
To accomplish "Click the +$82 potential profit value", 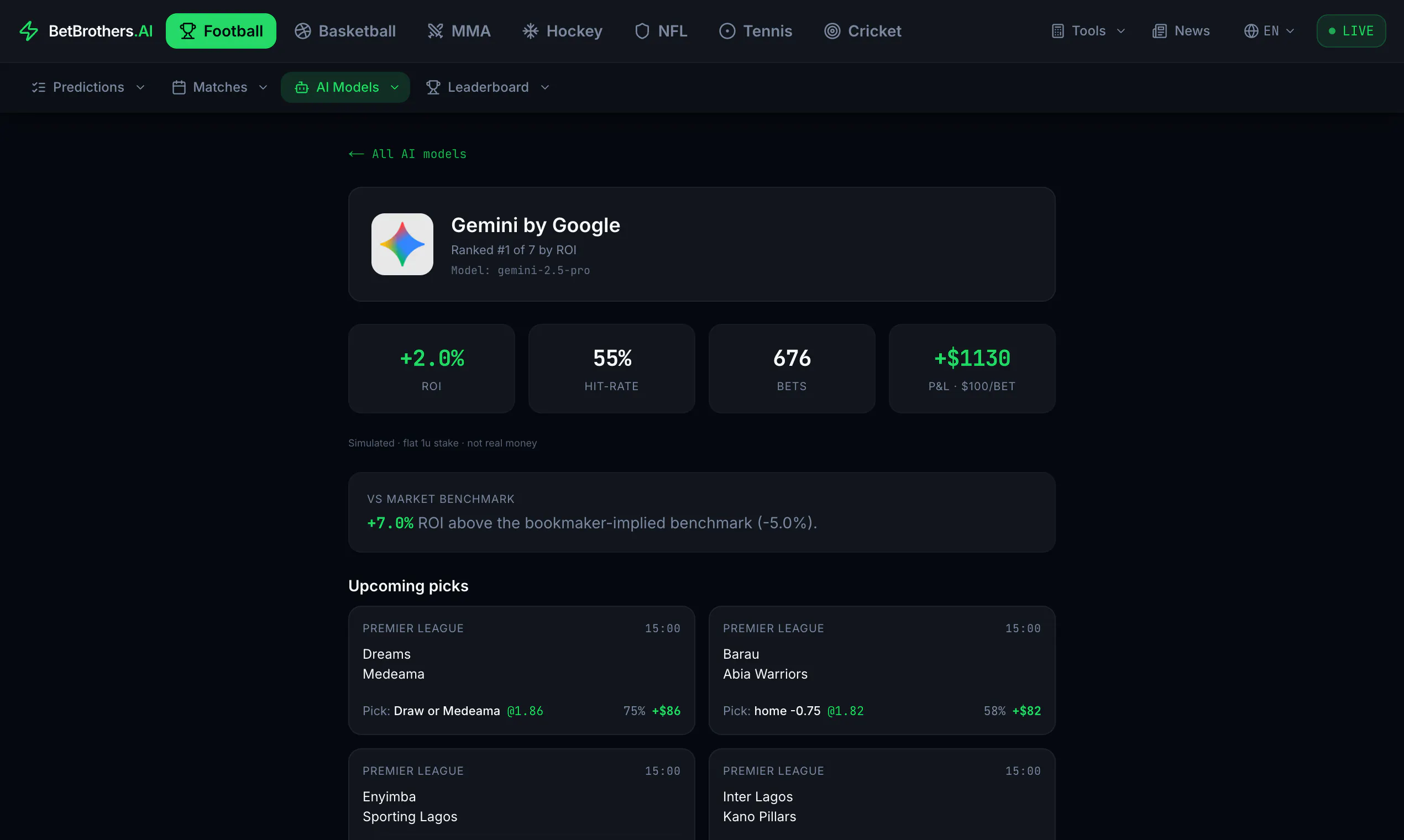I will click(1026, 711).
